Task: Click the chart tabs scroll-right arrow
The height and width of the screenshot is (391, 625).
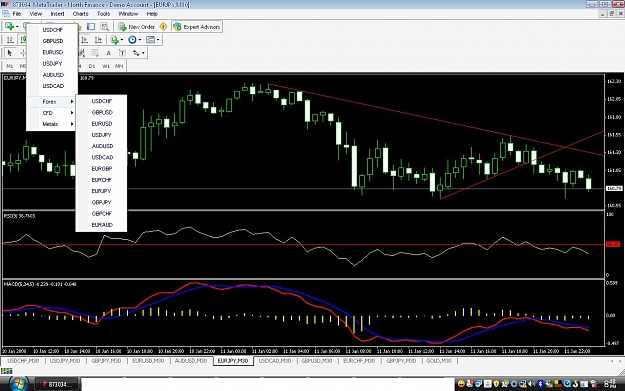Action: point(619,361)
